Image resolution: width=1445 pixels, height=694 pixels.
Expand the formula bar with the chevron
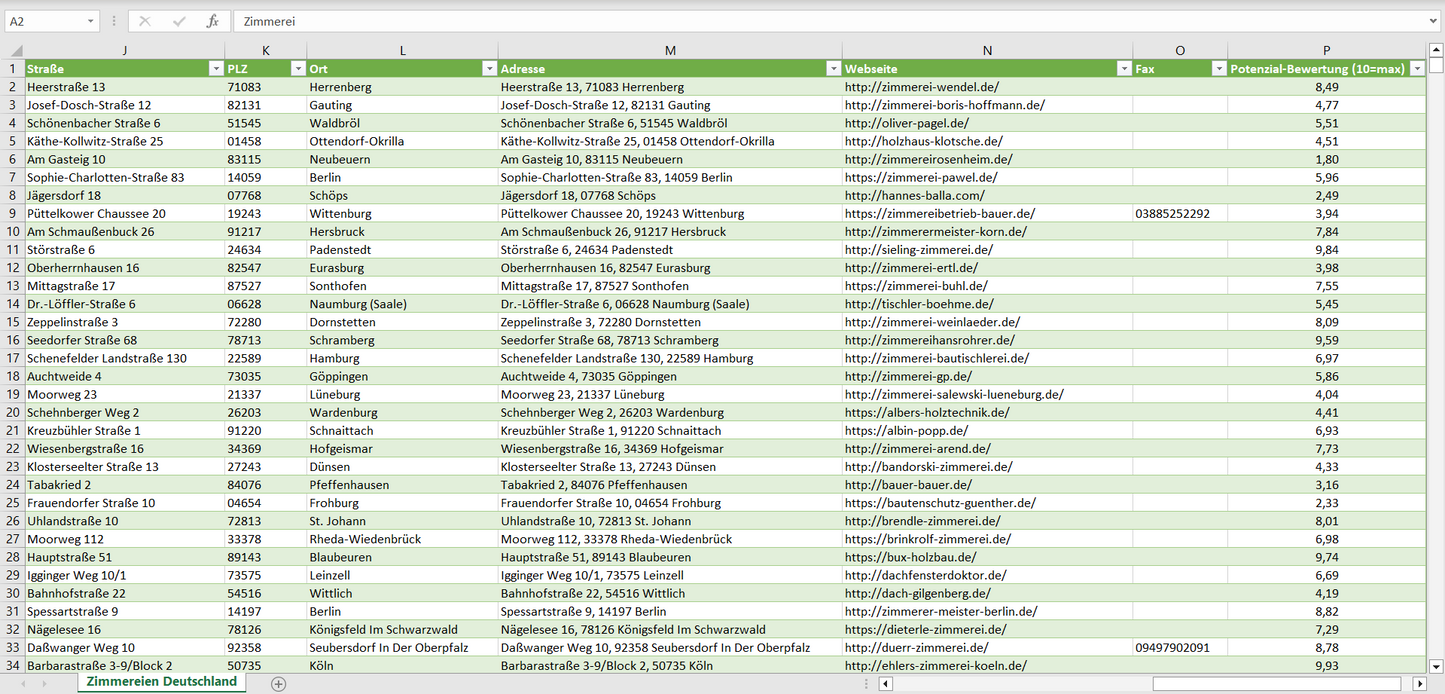1434,21
